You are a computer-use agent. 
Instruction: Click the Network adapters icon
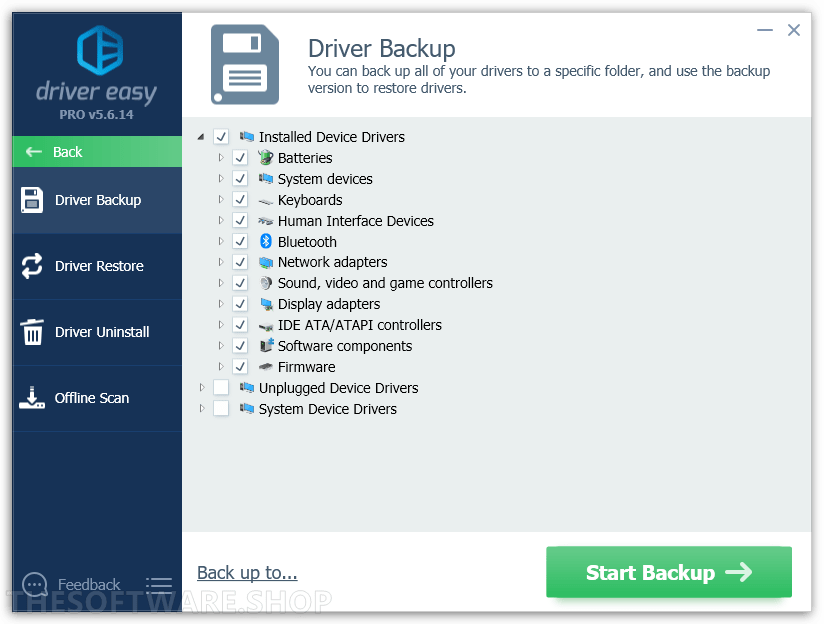click(x=266, y=262)
